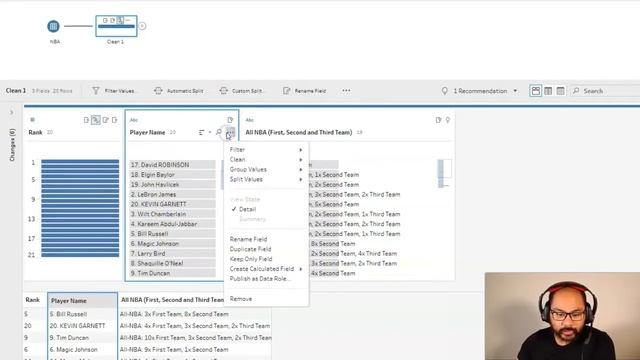Click the change icon on Player Name card
The image size is (640, 360).
click(230, 120)
